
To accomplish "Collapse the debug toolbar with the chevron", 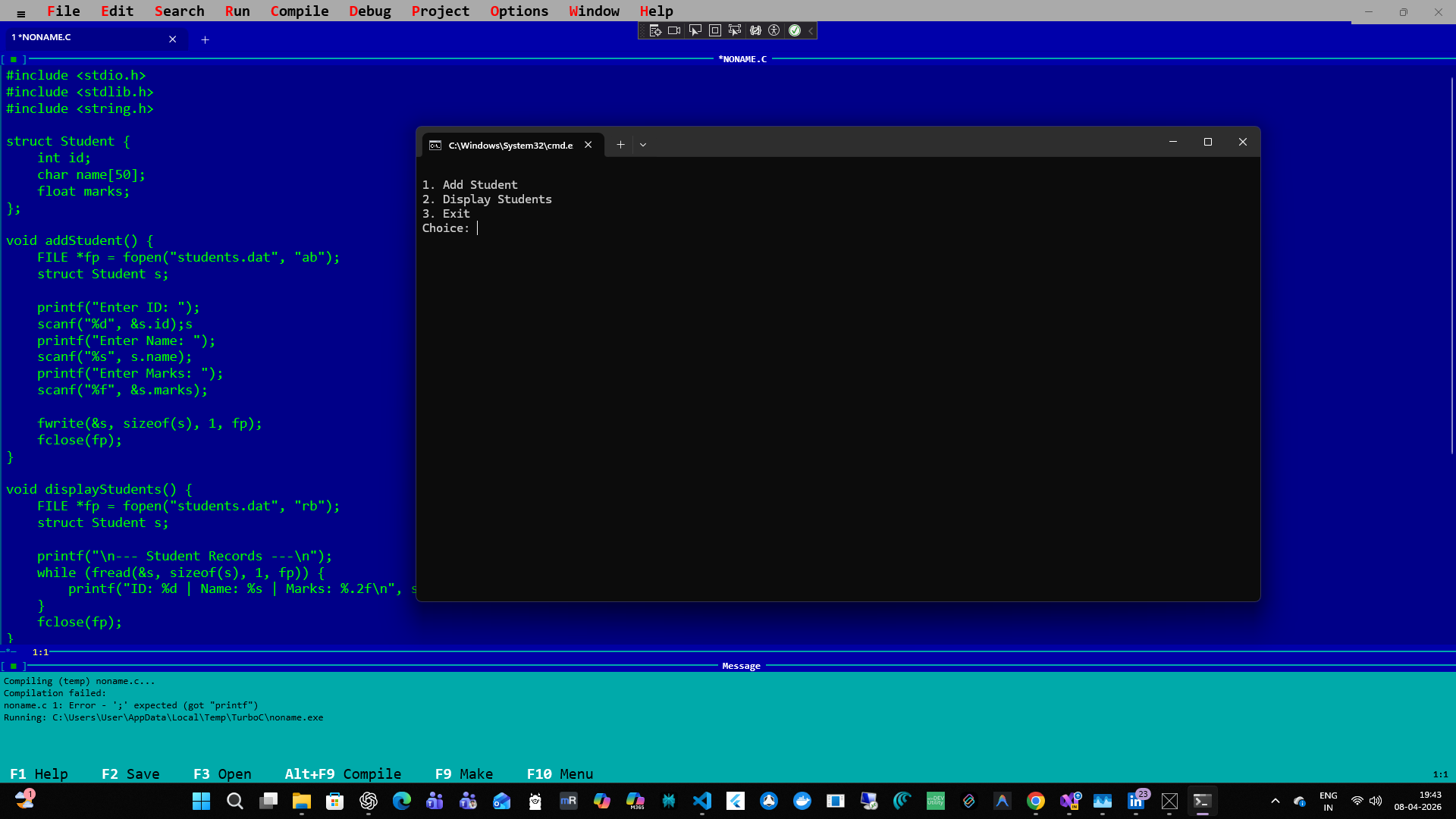I will [x=811, y=30].
